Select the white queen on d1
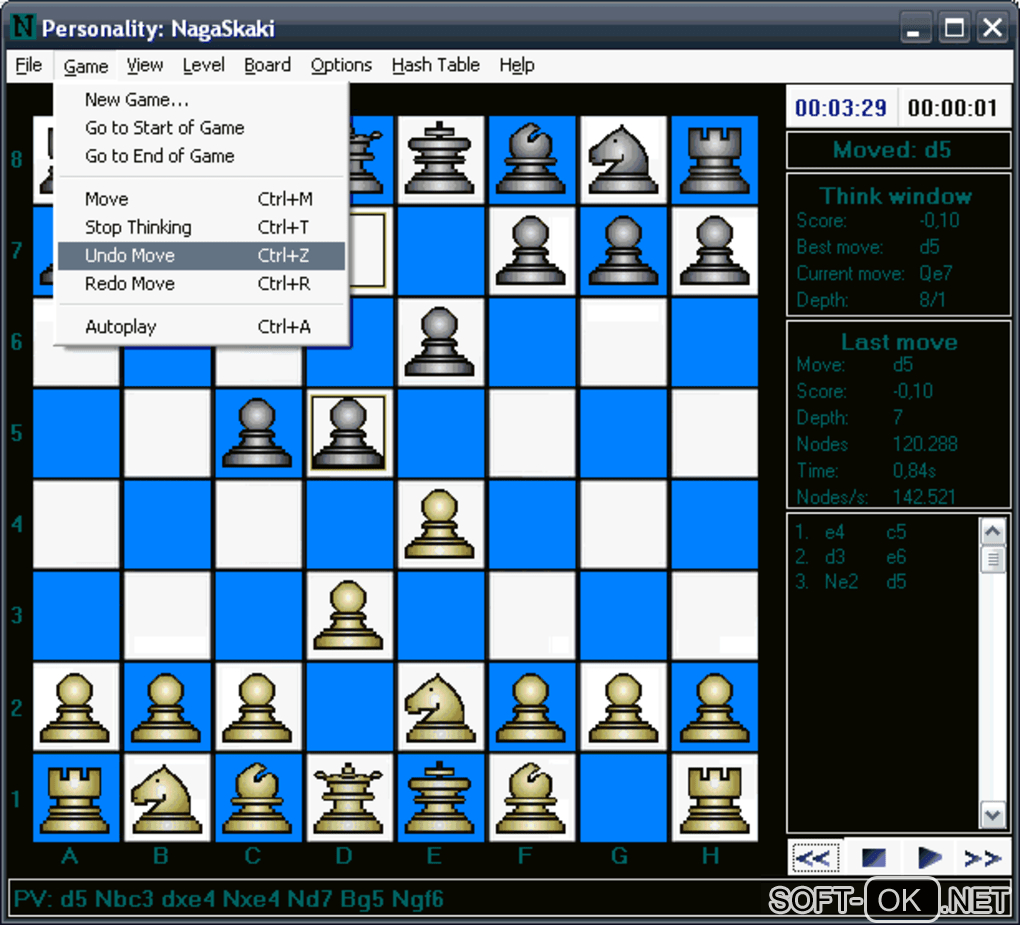The width and height of the screenshot is (1020, 925). point(349,798)
